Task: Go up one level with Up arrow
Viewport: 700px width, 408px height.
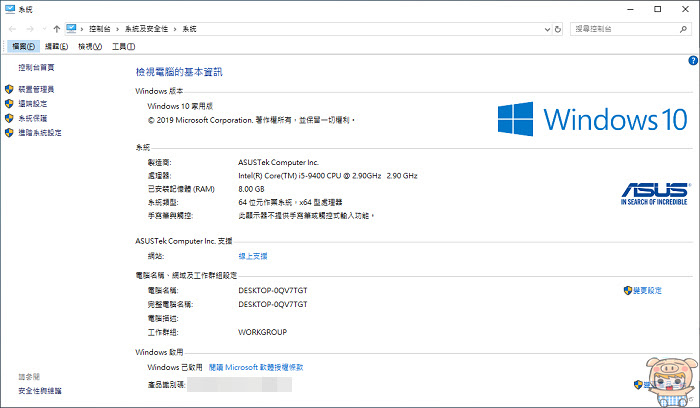Action: click(x=57, y=29)
